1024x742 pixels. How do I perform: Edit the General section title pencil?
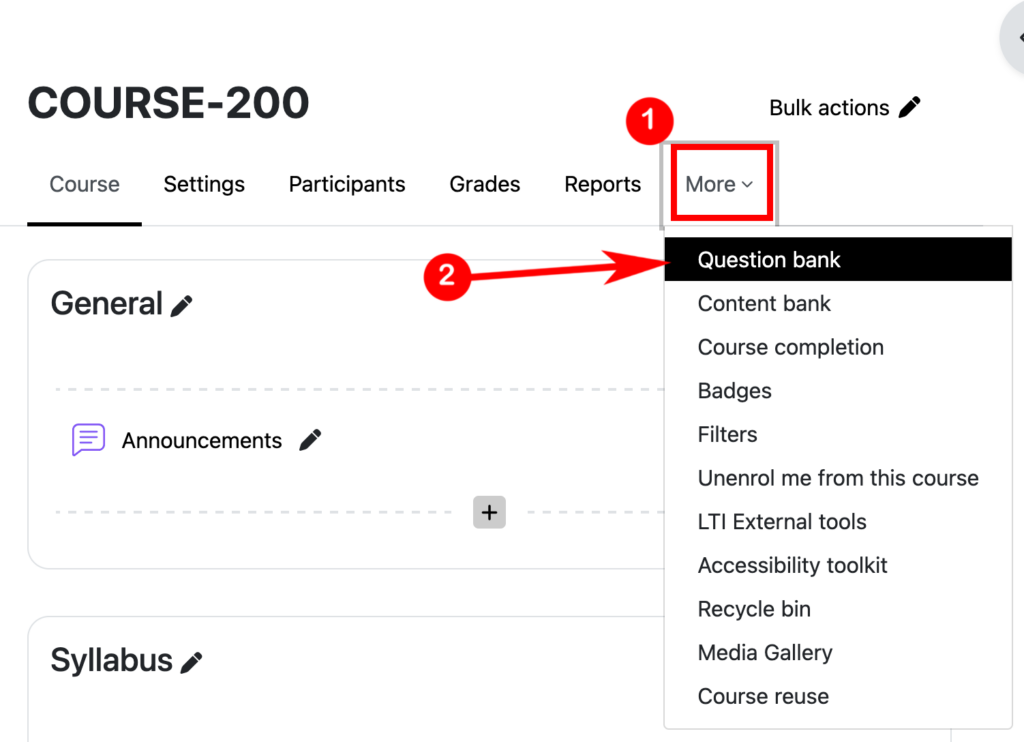181,306
